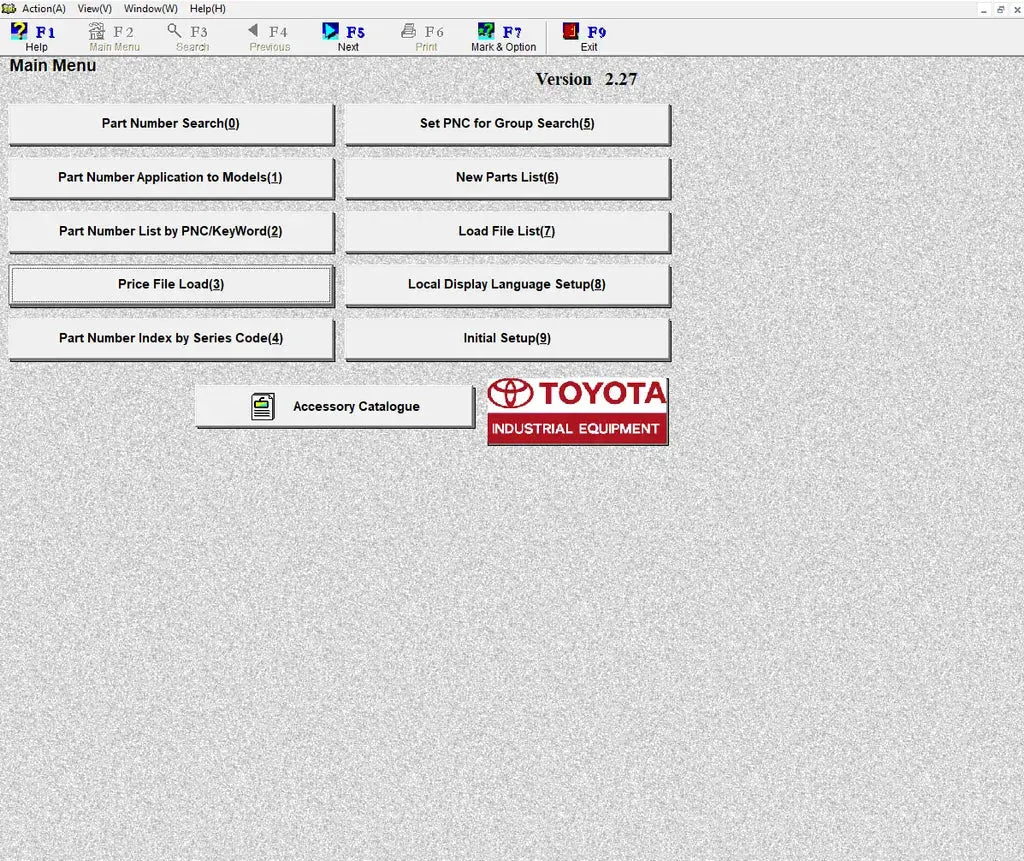Screen dimensions: 1024x861
Task: Open the Help menu
Action: (206, 8)
